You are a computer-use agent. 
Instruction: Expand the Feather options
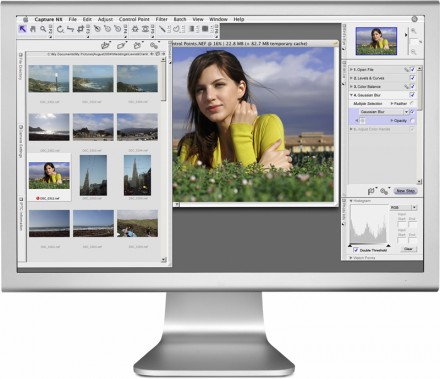pos(392,104)
